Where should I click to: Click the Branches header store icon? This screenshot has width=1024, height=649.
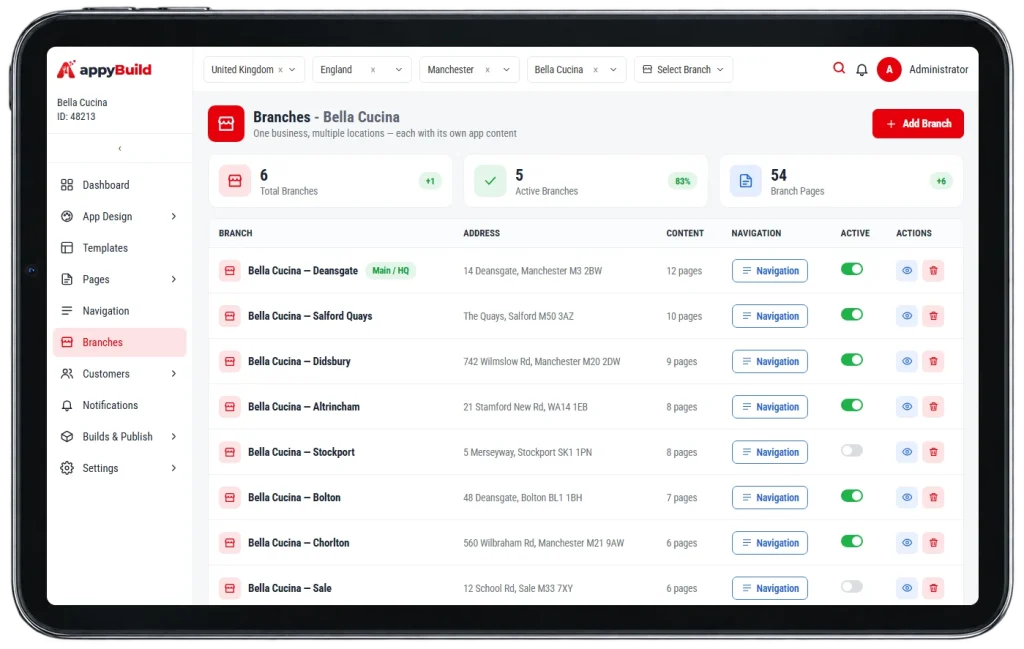pos(226,123)
